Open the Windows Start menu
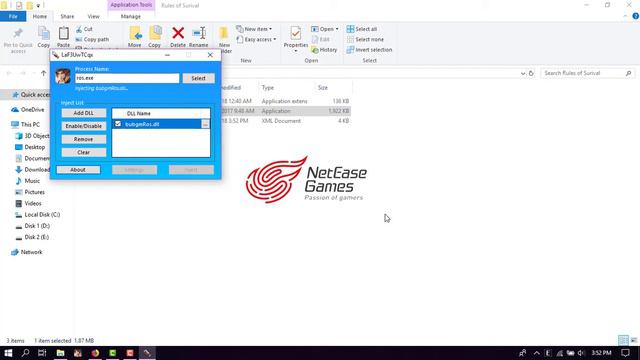Viewport: 640px width, 360px height. coord(8,353)
